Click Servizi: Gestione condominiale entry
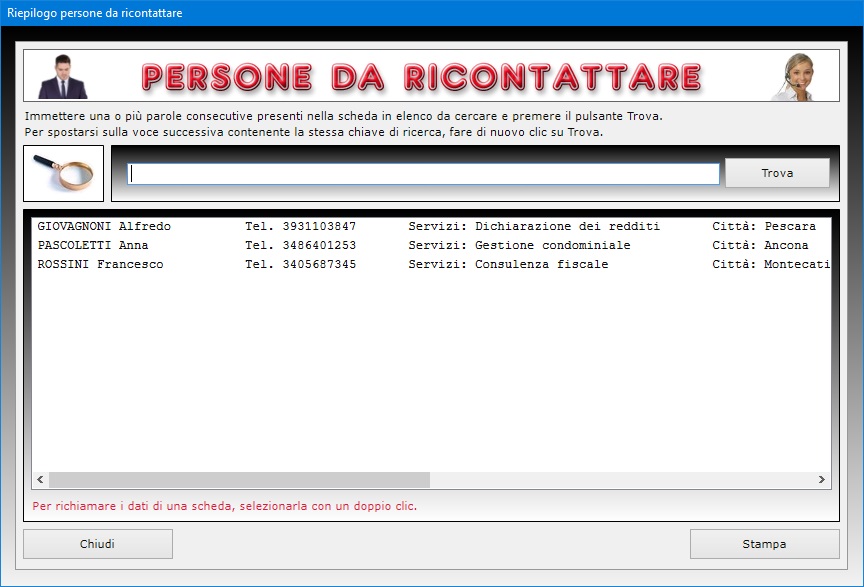The height and width of the screenshot is (587, 864). 519,245
